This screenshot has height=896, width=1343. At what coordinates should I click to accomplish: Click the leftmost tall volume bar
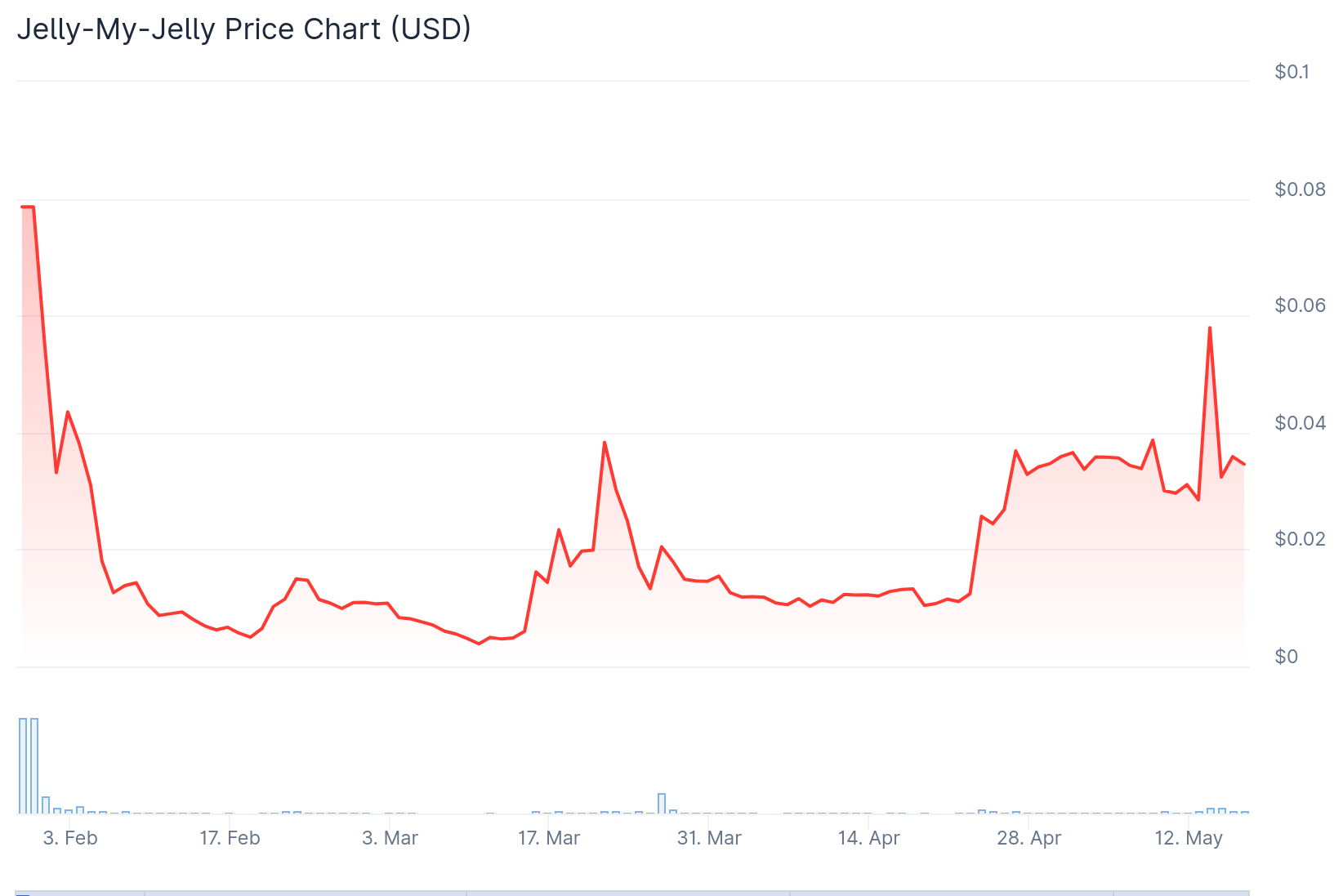point(23,765)
